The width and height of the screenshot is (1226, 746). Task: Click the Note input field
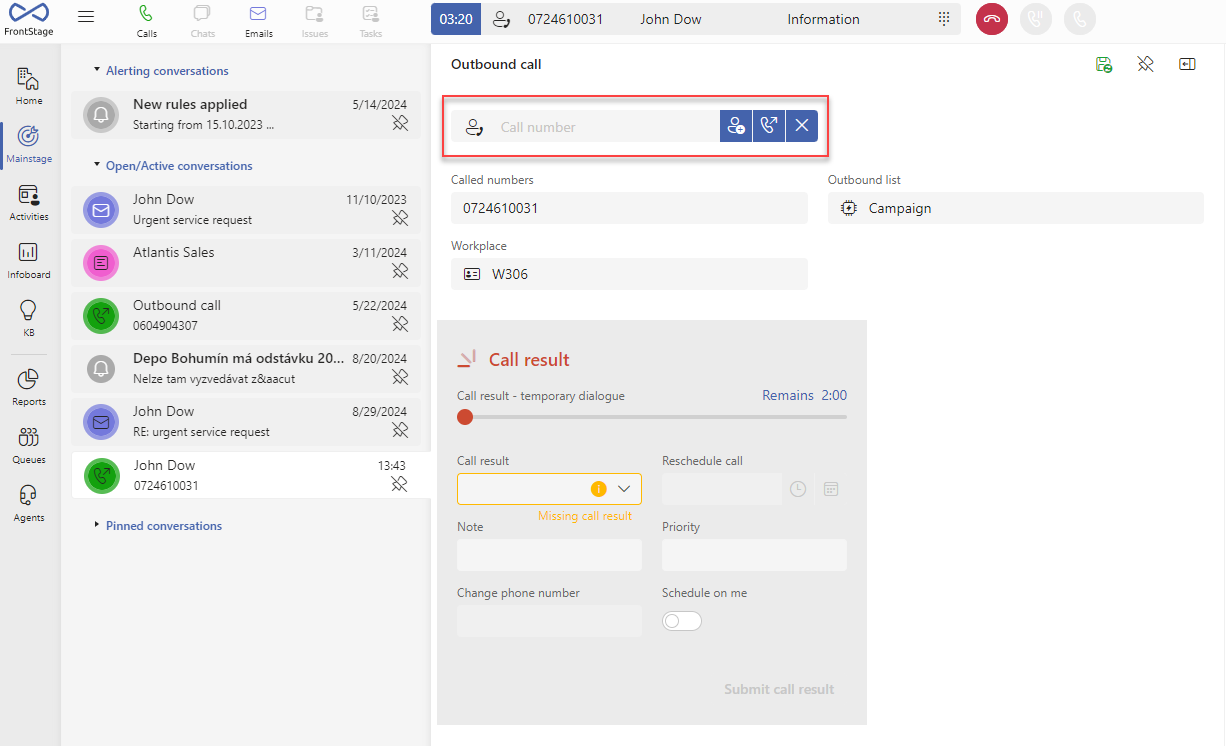coord(549,555)
